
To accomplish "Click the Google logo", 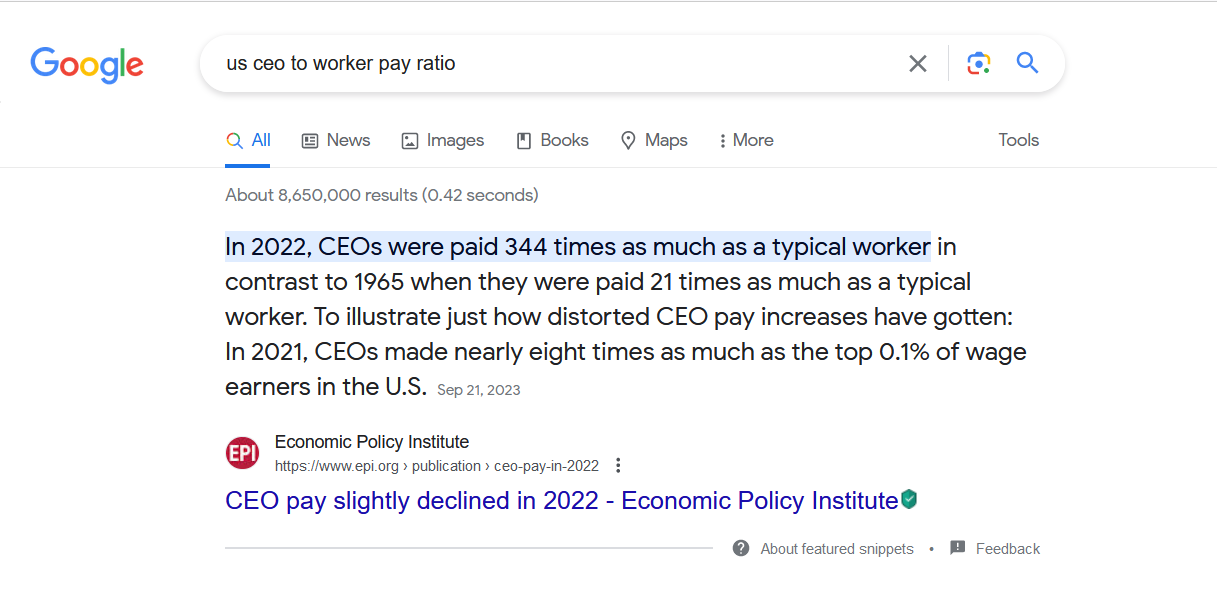I will [87, 65].
